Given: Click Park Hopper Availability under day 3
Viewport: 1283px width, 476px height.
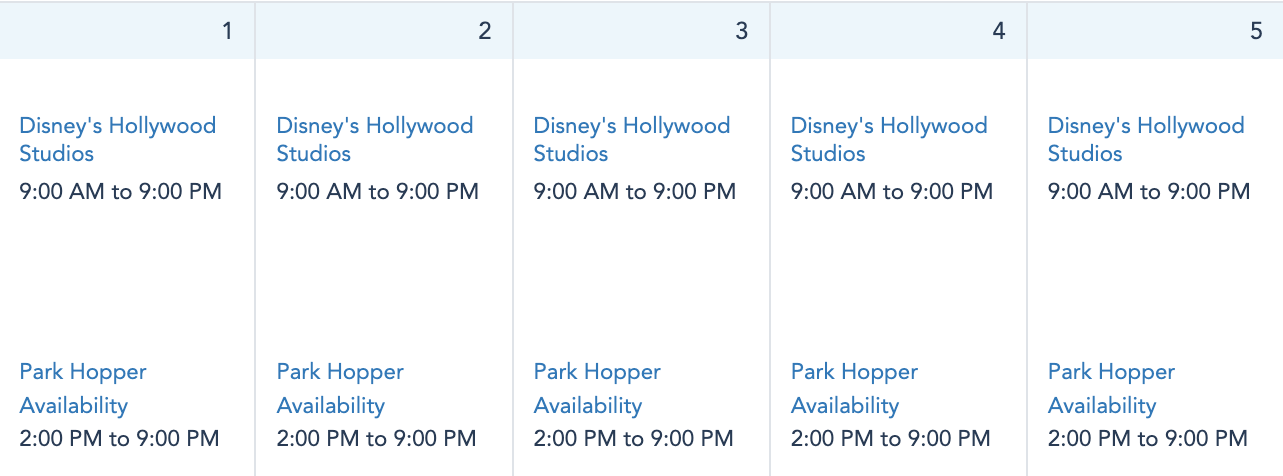Looking at the screenshot, I should coord(596,388).
